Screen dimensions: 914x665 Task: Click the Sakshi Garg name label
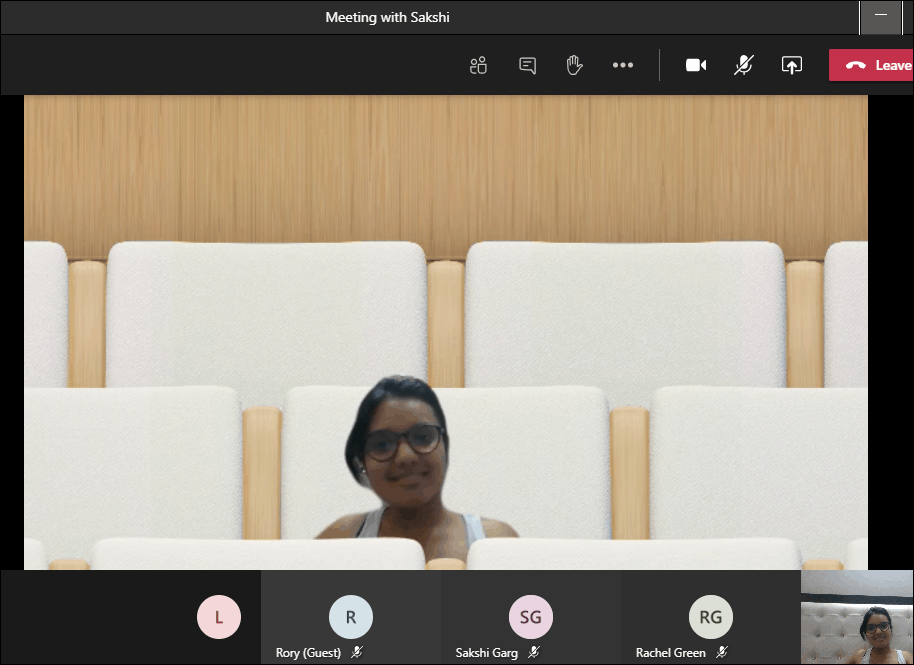(x=487, y=653)
